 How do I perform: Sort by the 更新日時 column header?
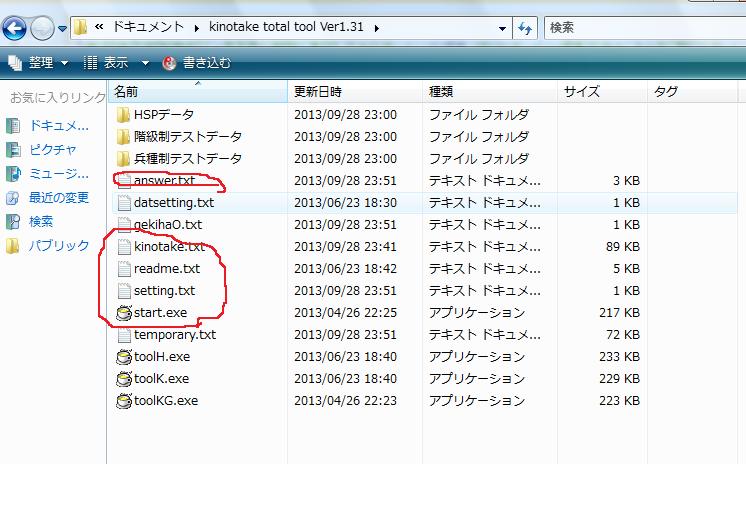(355, 91)
